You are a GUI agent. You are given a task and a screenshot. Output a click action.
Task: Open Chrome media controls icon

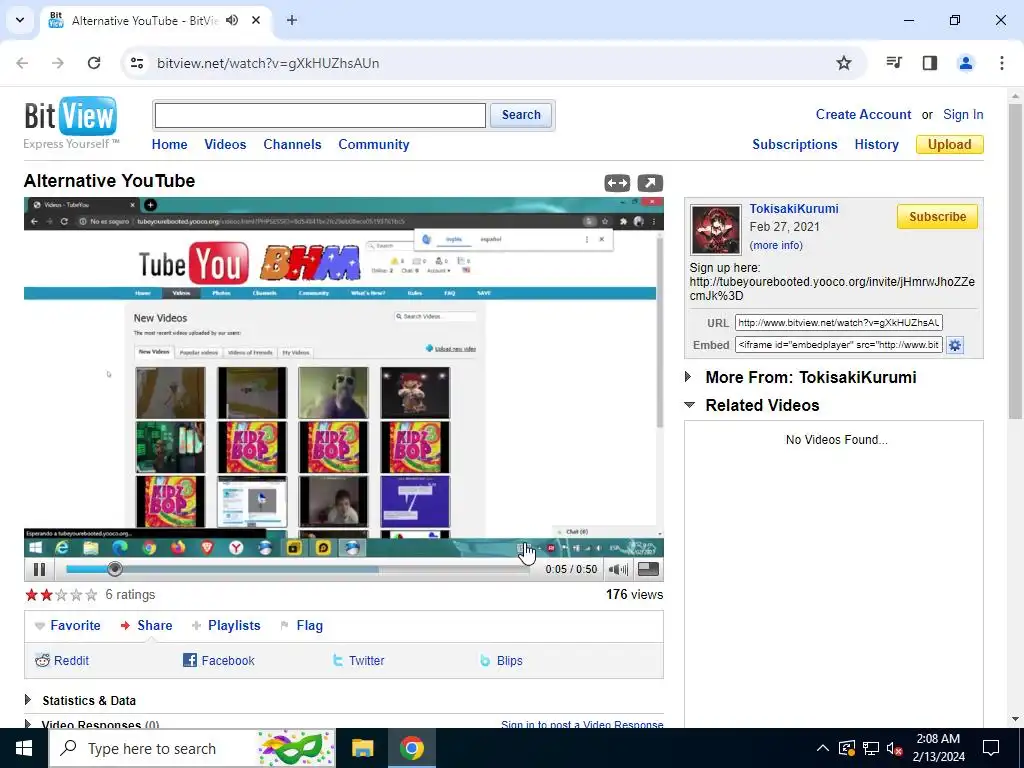pos(894,63)
